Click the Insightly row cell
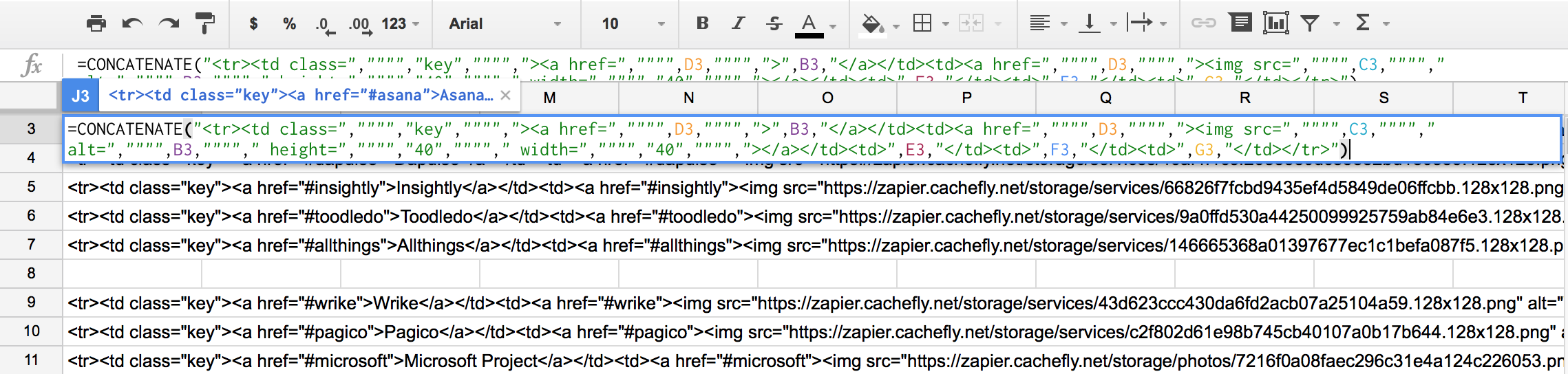 click(814, 188)
